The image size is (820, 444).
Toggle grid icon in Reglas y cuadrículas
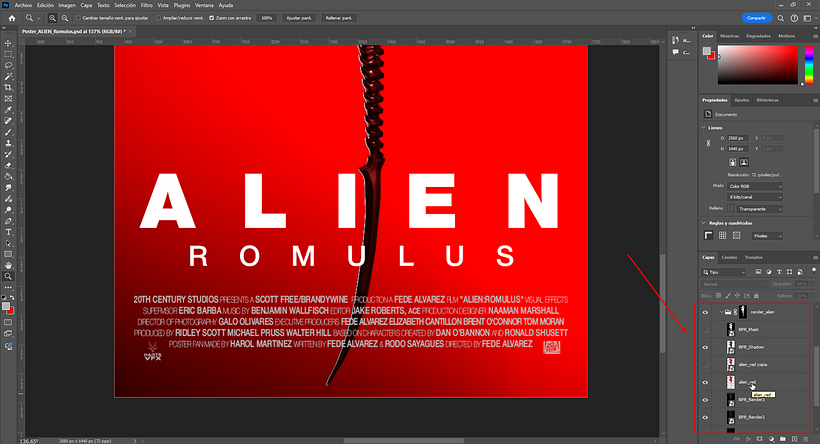[x=722, y=235]
